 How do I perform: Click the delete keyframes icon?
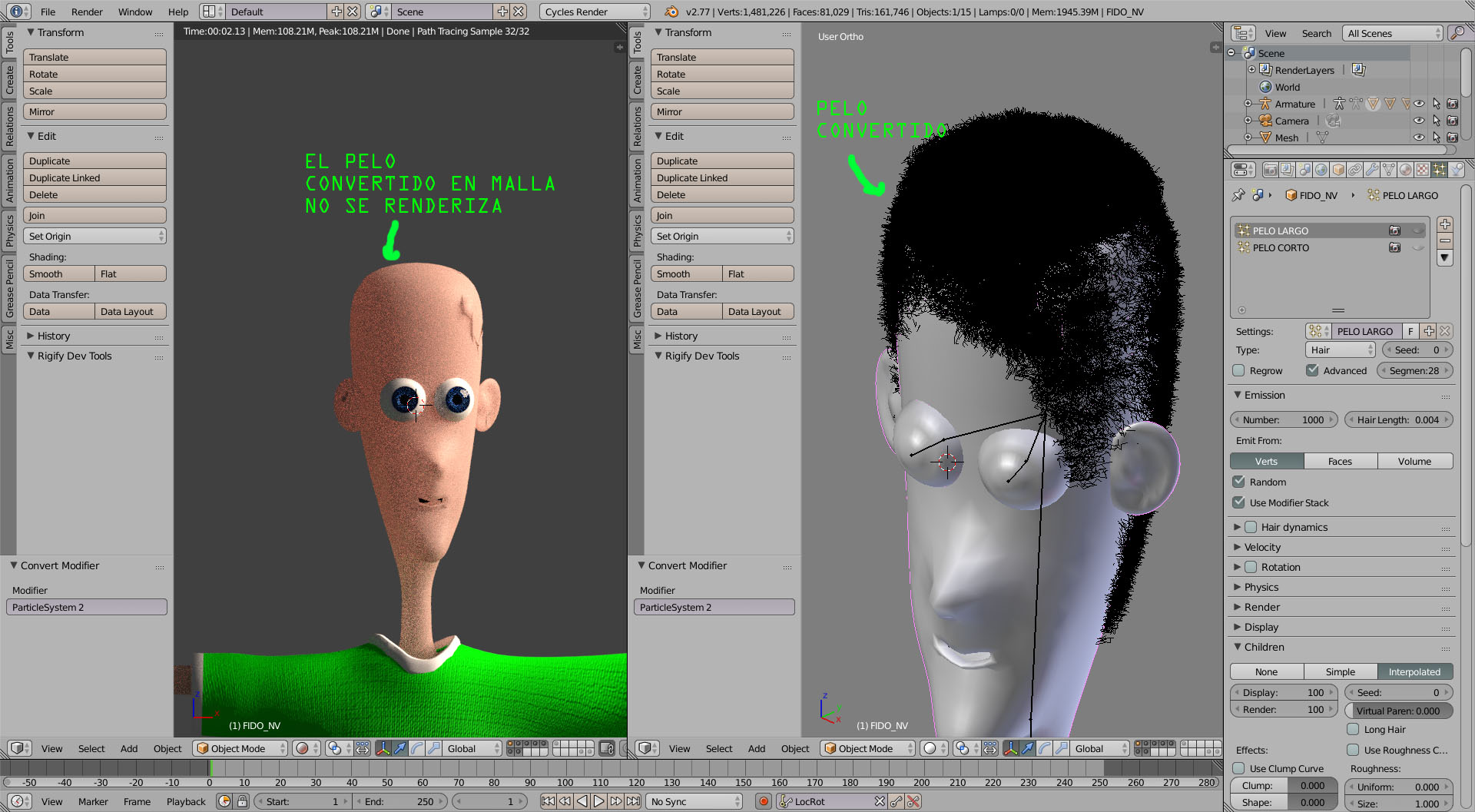point(913,801)
